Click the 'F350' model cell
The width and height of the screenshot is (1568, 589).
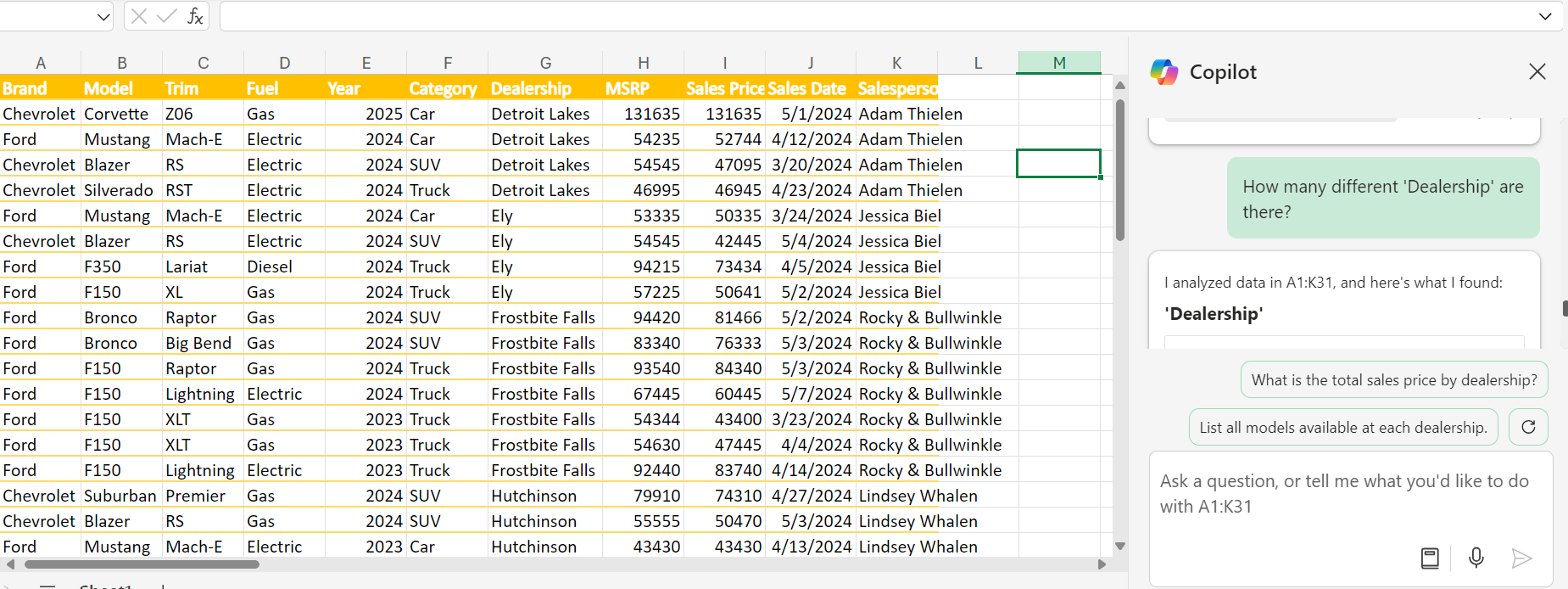coord(122,266)
